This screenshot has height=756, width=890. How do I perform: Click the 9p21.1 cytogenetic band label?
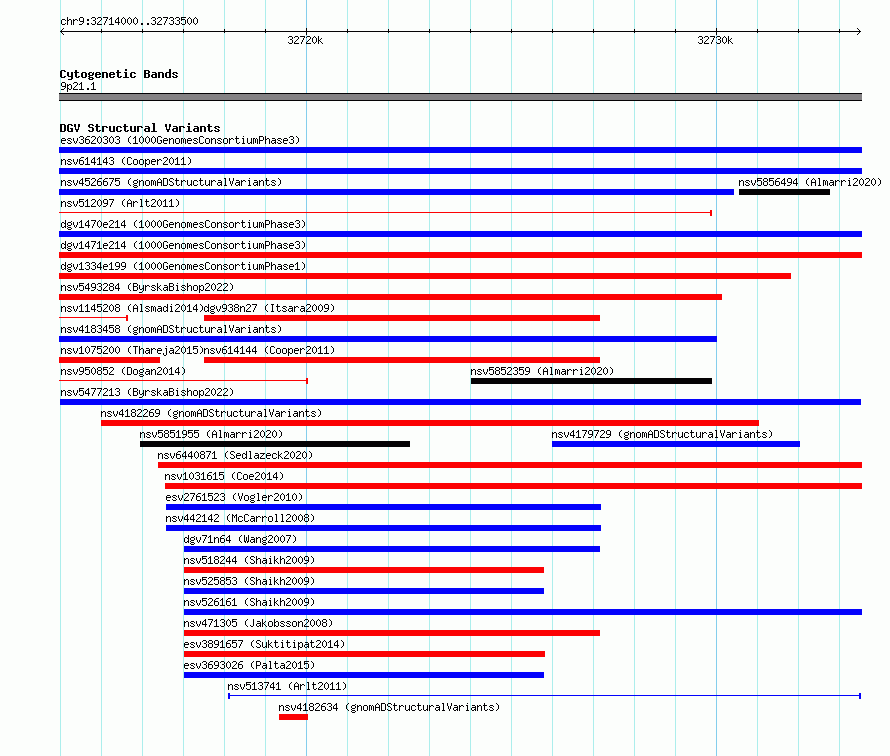(x=78, y=86)
